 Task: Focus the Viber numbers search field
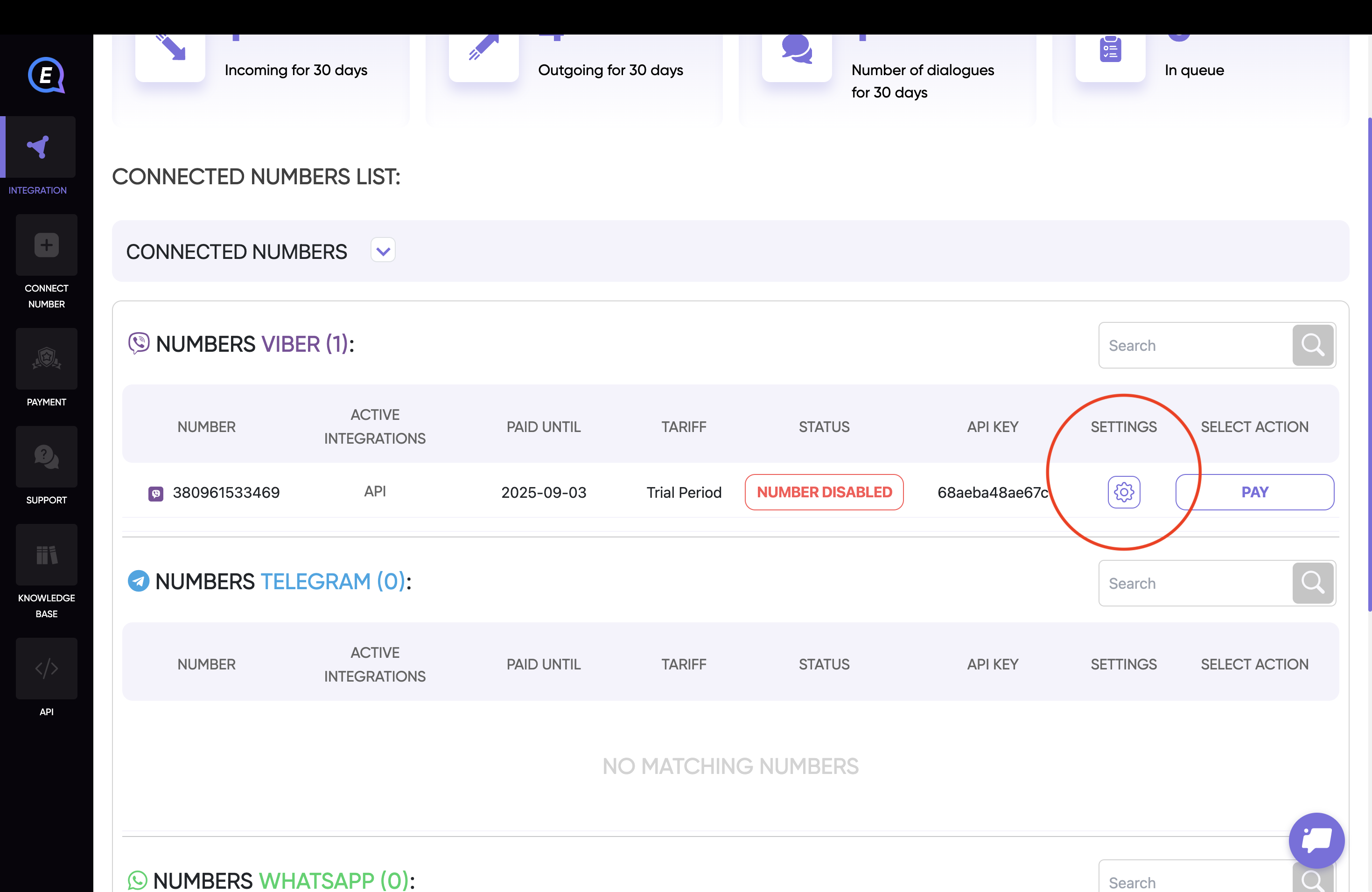[x=1193, y=345]
